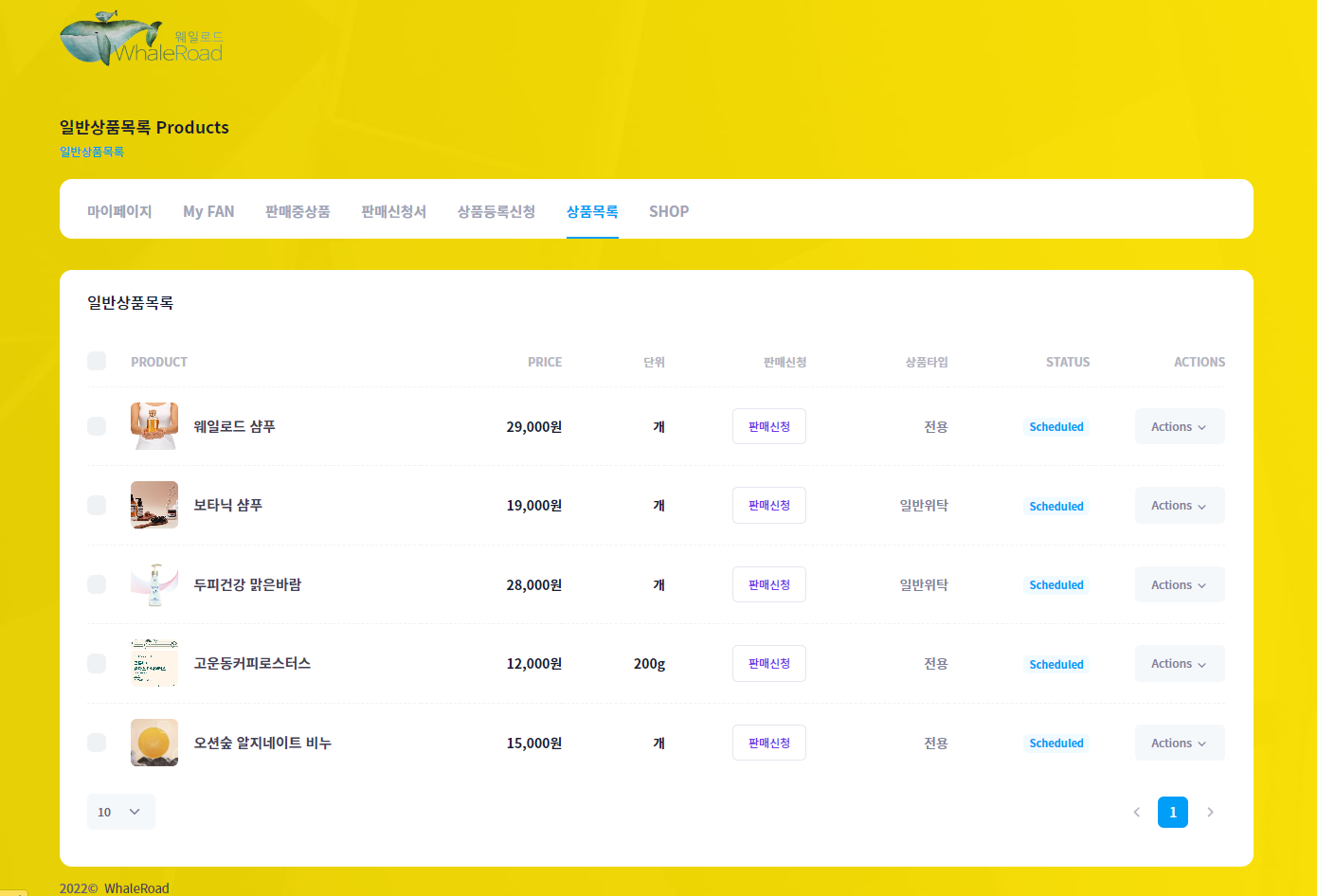The width and height of the screenshot is (1317, 896).
Task: Check the 오션숲 알지네이트 비누 row checkbox
Action: click(97, 743)
